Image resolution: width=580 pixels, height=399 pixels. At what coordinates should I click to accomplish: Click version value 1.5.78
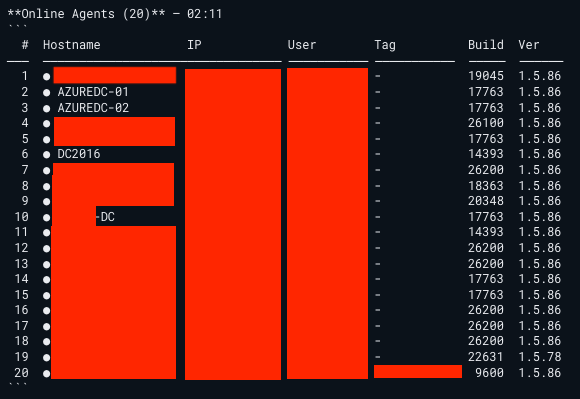click(540, 357)
